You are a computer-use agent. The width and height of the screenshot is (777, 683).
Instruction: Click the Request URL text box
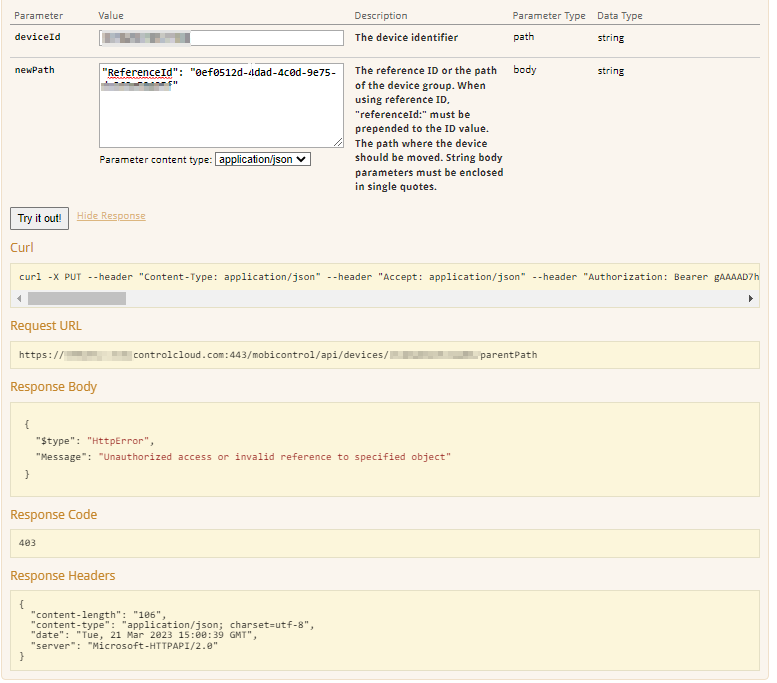point(384,355)
